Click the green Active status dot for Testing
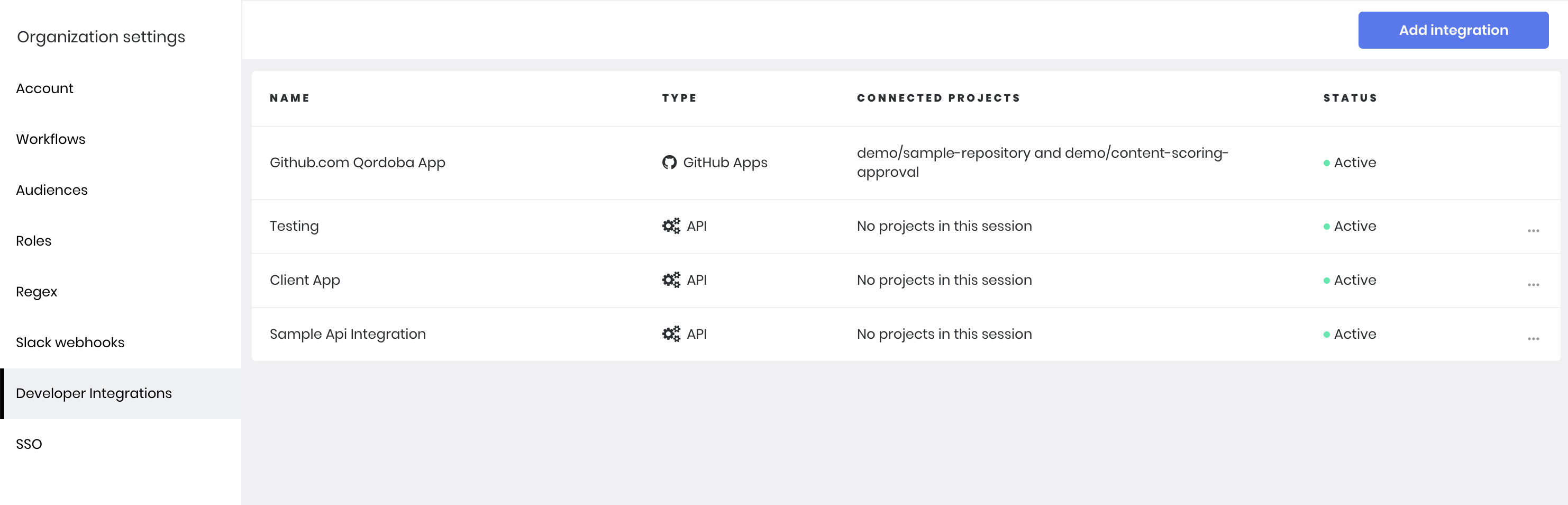The height and width of the screenshot is (505, 1568). pyautogui.click(x=1326, y=227)
